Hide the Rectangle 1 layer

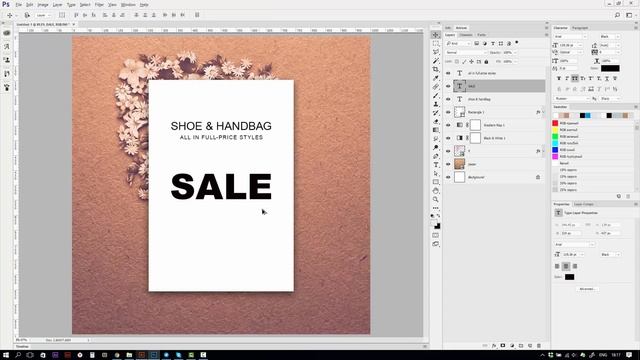[448, 112]
